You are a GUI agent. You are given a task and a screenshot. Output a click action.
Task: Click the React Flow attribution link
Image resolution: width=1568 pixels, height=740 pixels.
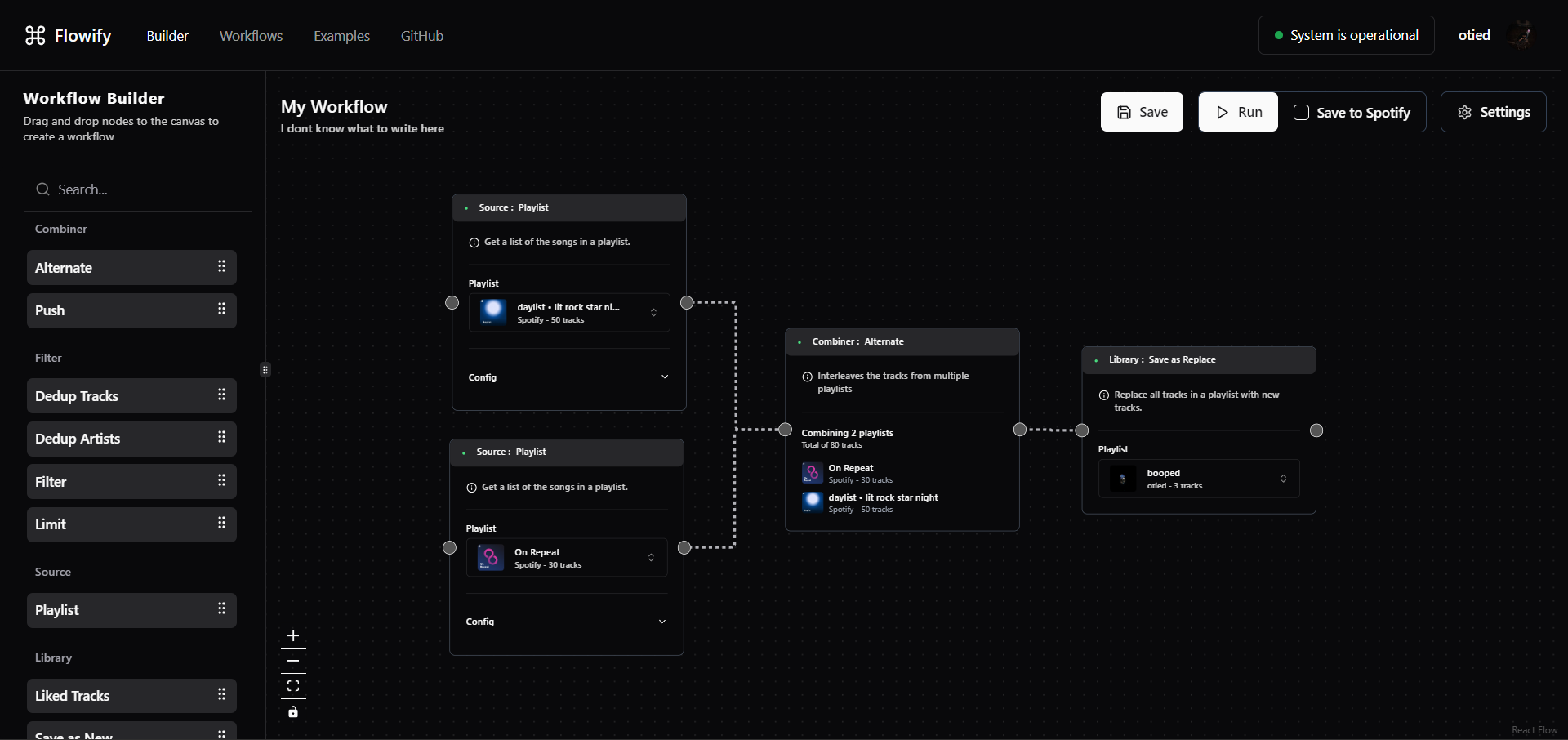point(1535,730)
